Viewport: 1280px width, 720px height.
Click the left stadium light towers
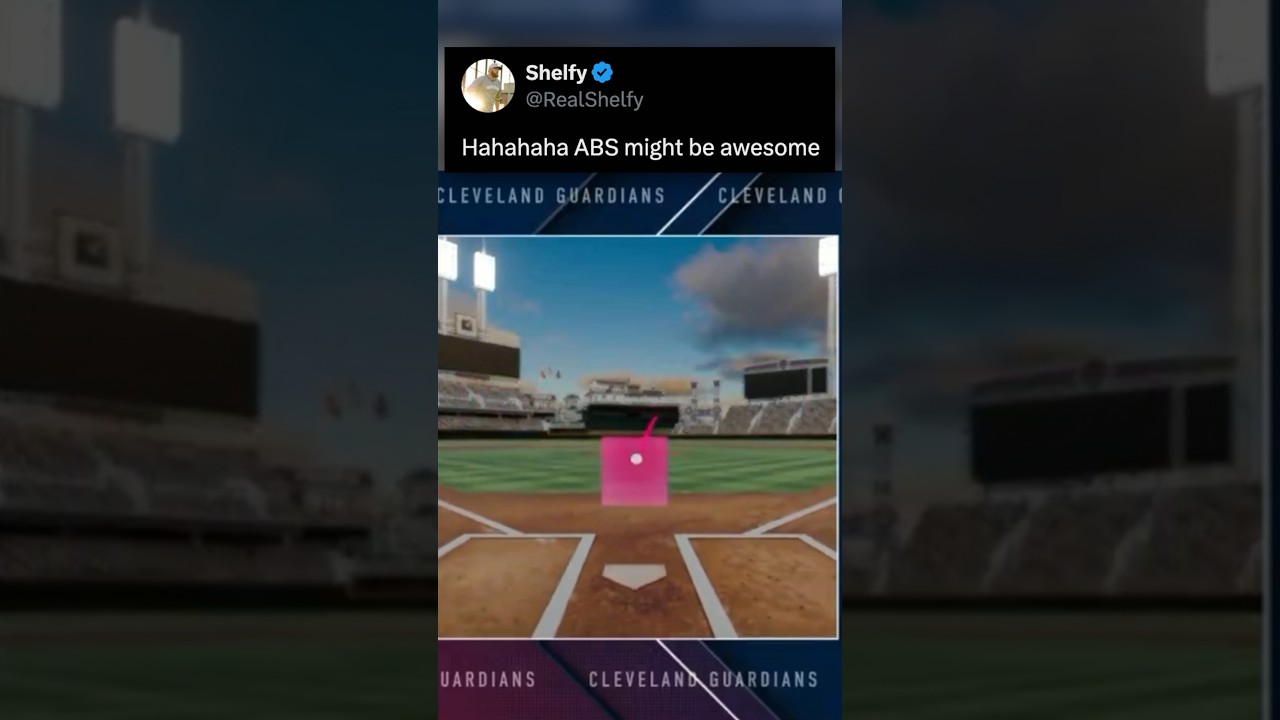click(466, 266)
